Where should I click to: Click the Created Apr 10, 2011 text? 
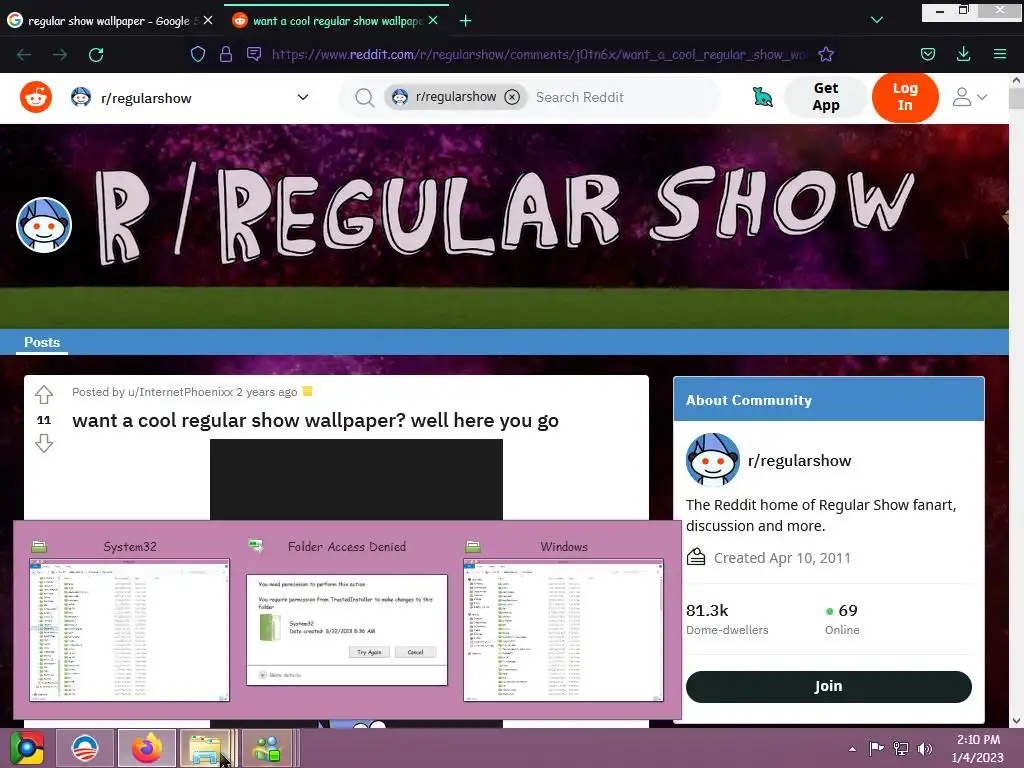[782, 558]
